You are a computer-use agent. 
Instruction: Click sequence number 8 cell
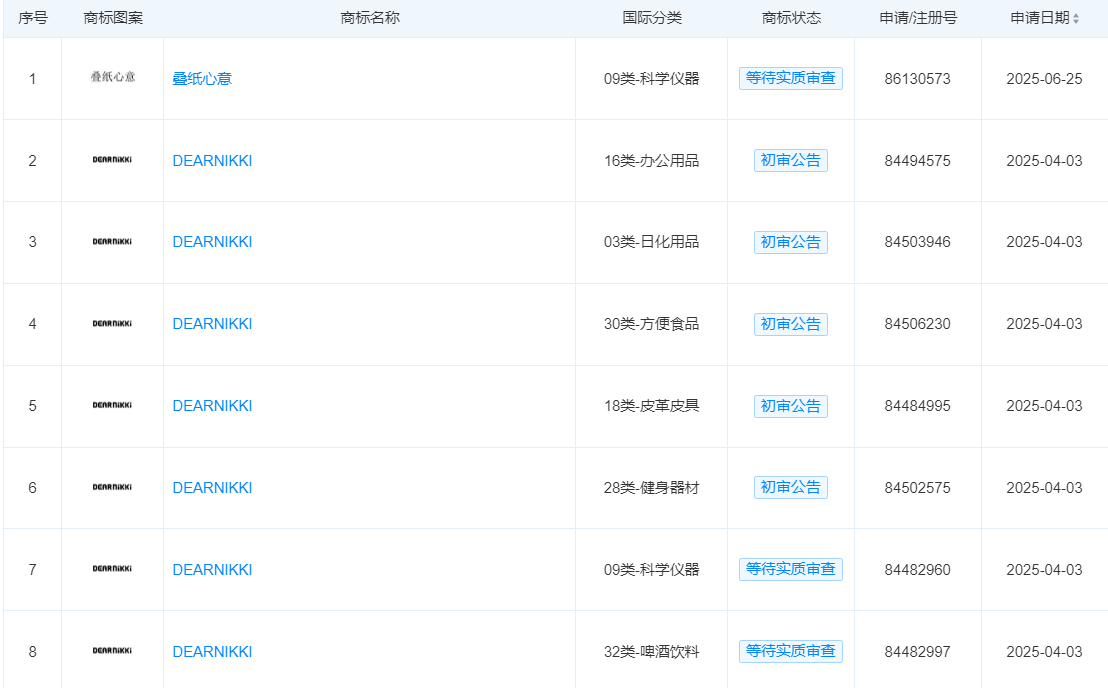coord(33,652)
